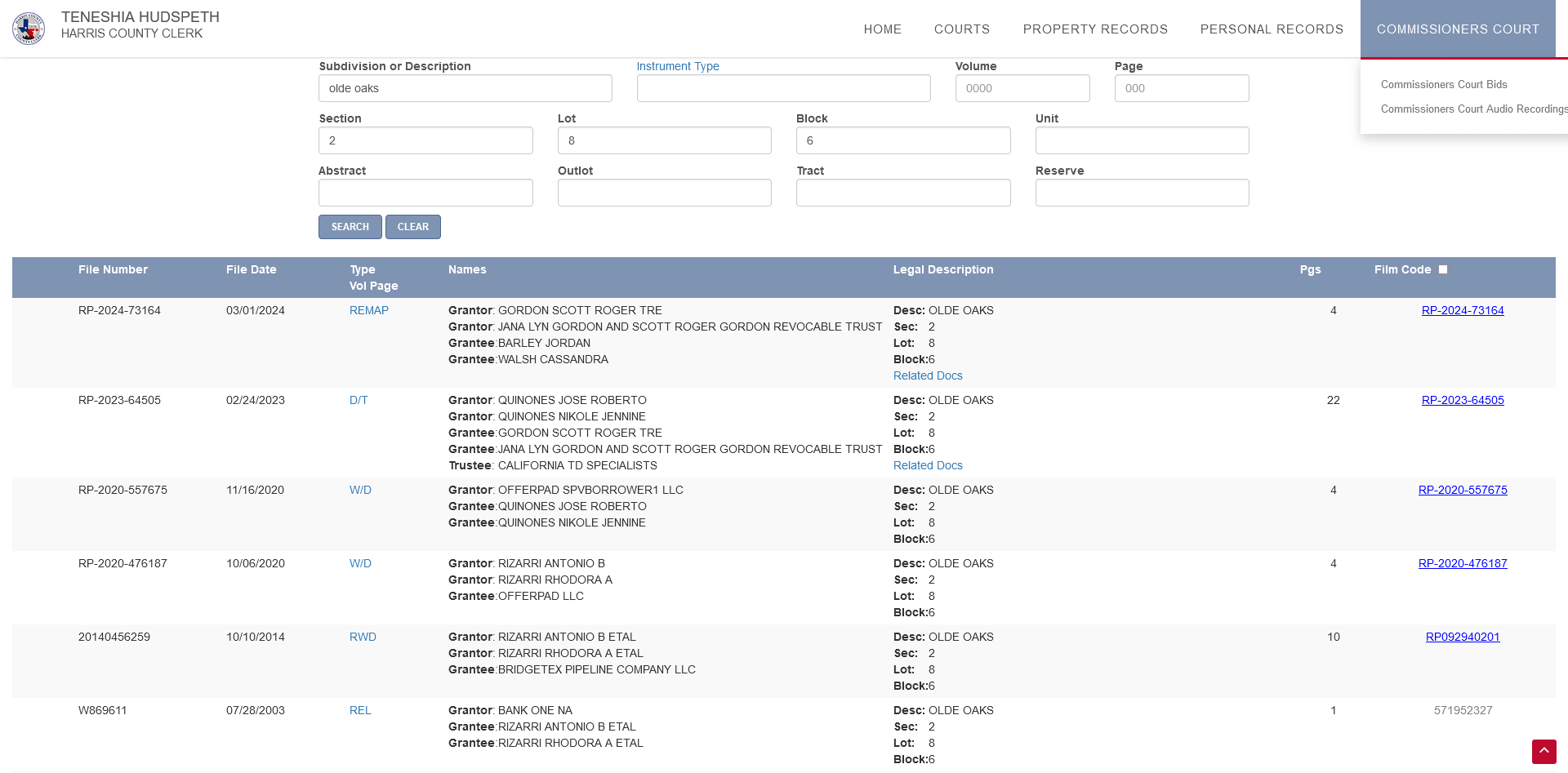Screen dimensions: 1568x773
Task: Open the PROPERTY RECORDS menu
Action: [1095, 29]
